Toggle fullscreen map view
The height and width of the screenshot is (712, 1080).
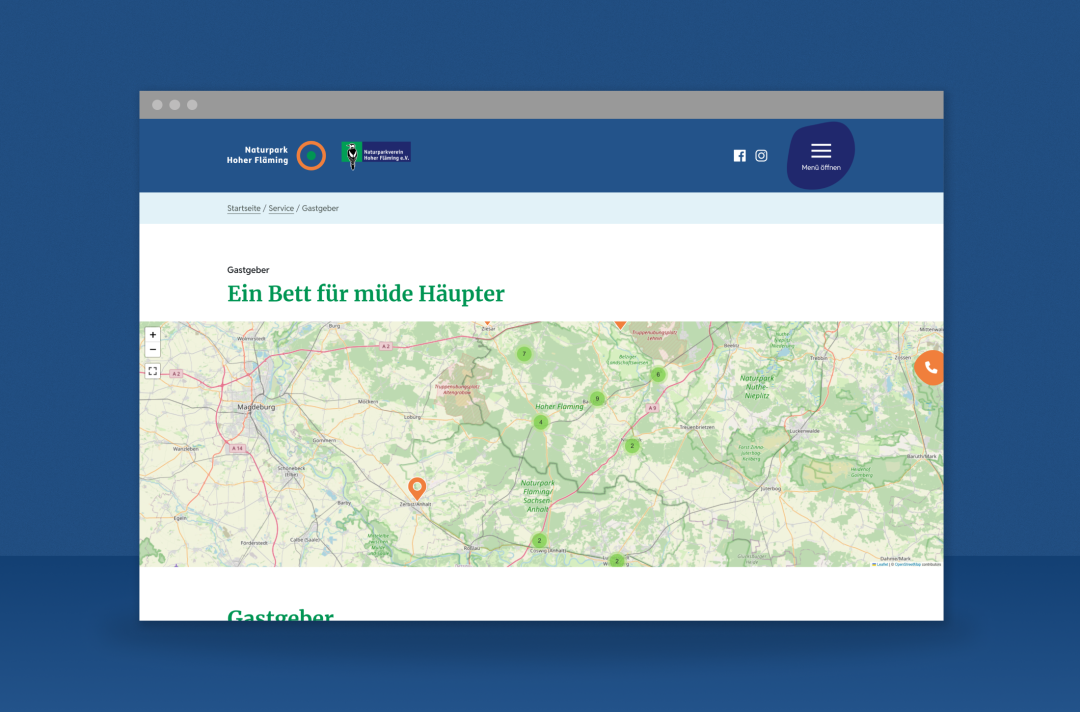coord(153,370)
